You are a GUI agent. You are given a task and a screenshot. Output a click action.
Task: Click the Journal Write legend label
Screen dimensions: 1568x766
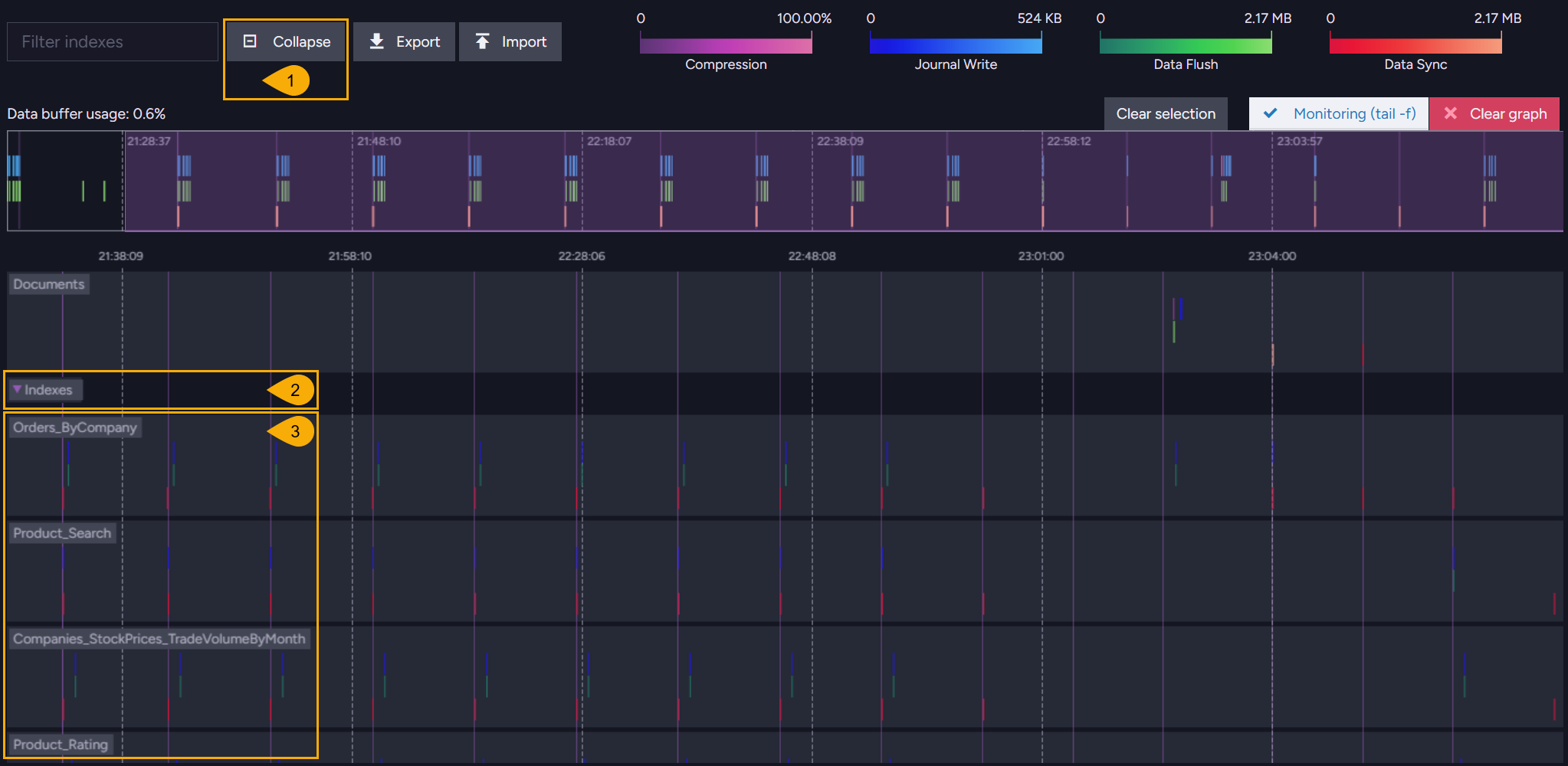(x=956, y=64)
